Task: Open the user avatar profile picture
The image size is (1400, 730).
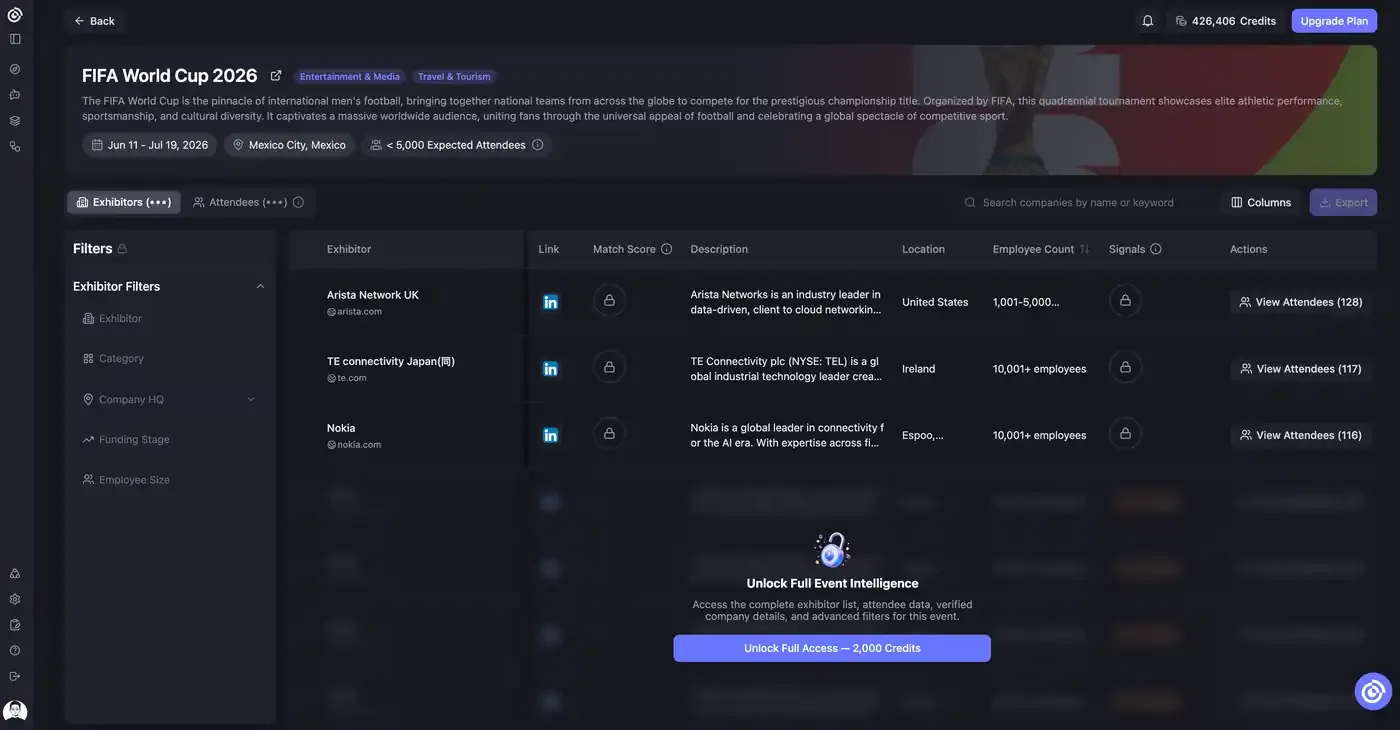Action: [15, 710]
